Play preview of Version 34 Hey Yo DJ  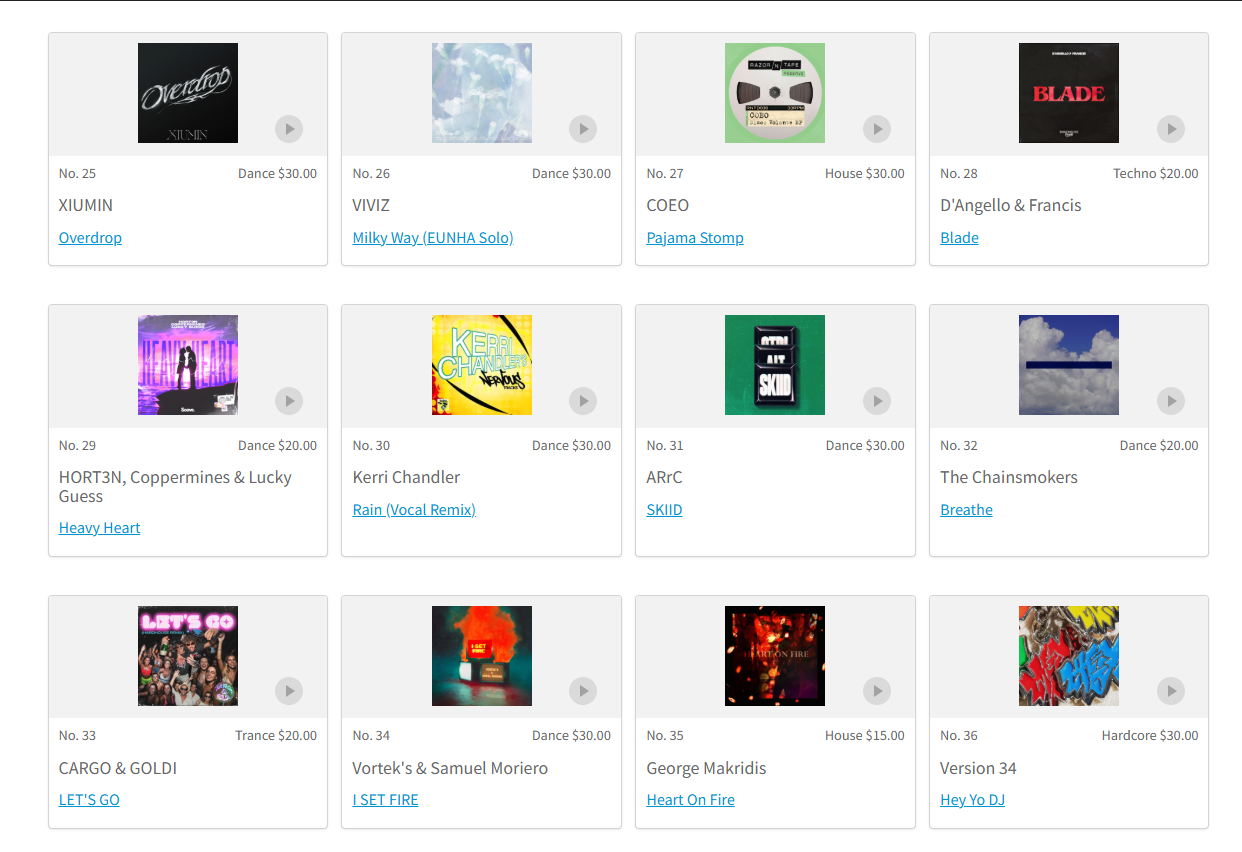pyautogui.click(x=1171, y=691)
